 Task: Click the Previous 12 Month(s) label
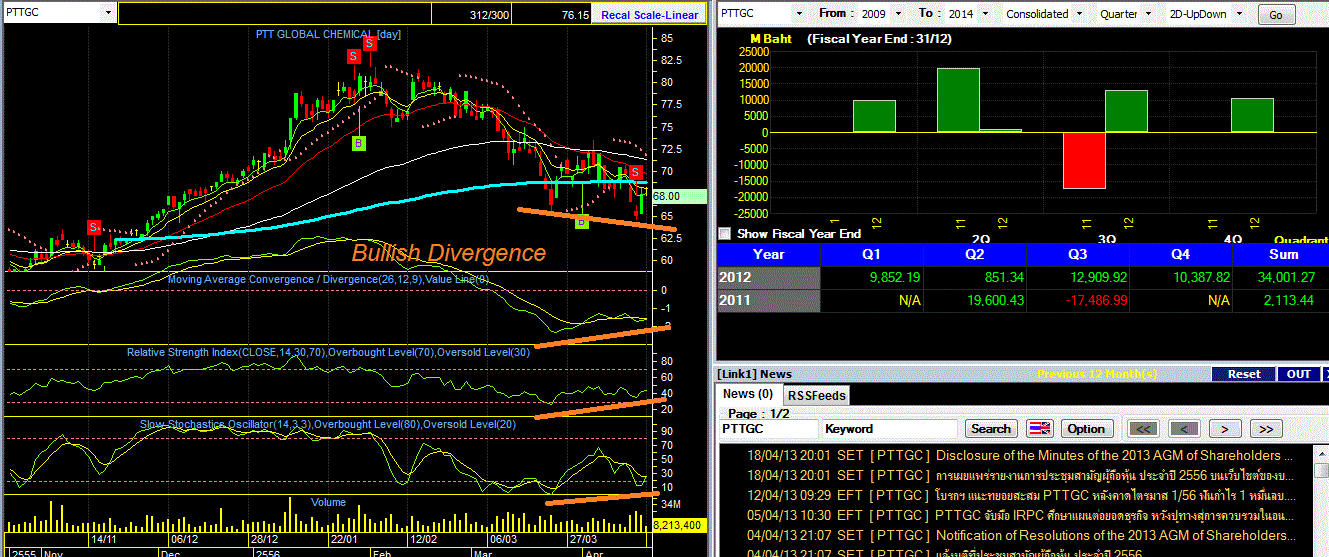coord(1096,374)
